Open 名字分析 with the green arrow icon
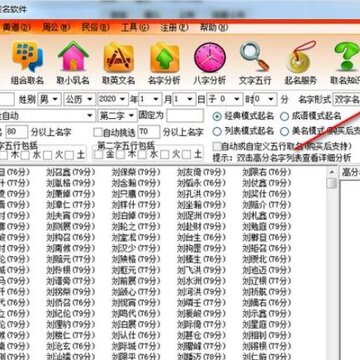360x360 pixels. (x=164, y=63)
